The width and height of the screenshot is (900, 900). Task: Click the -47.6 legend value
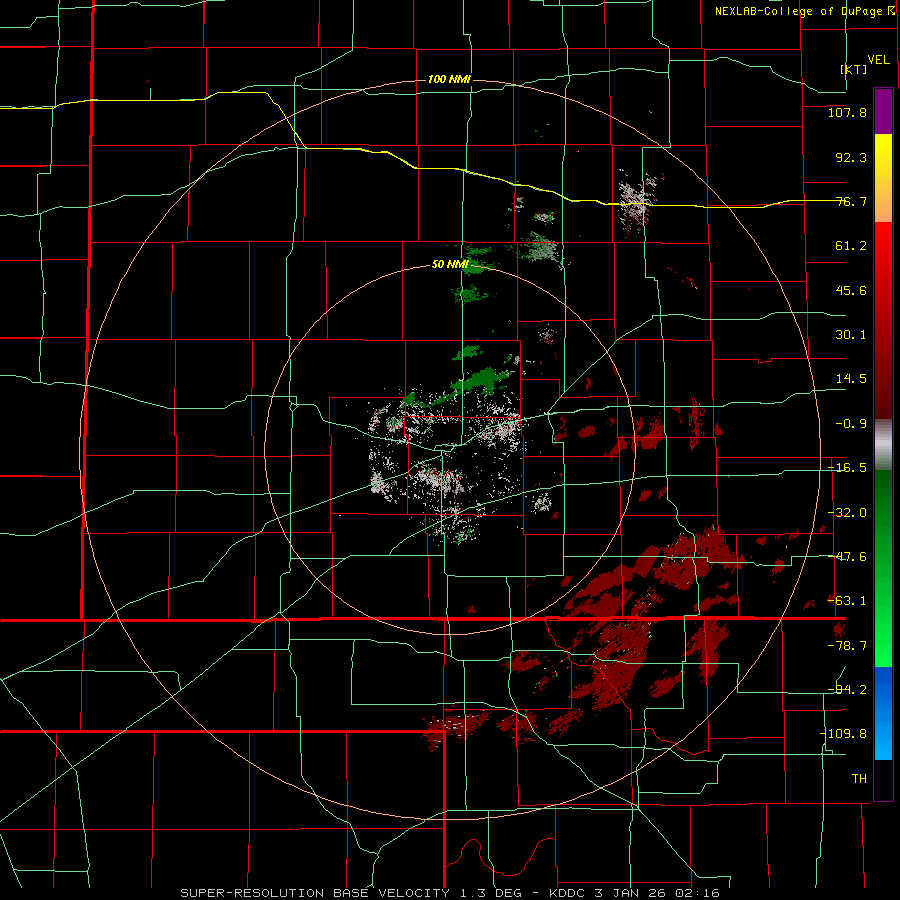(x=847, y=557)
